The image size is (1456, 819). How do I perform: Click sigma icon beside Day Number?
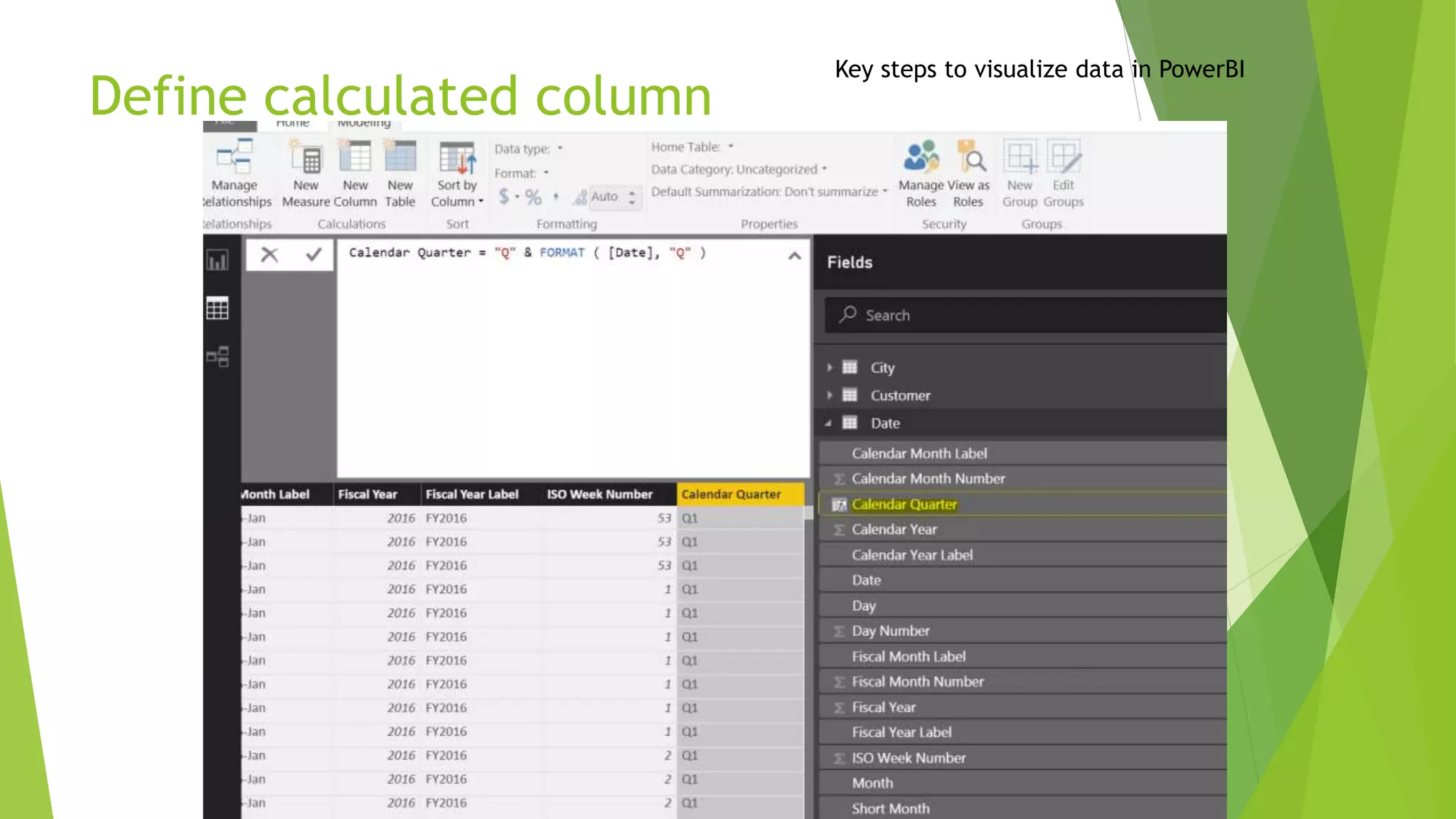pyautogui.click(x=839, y=631)
